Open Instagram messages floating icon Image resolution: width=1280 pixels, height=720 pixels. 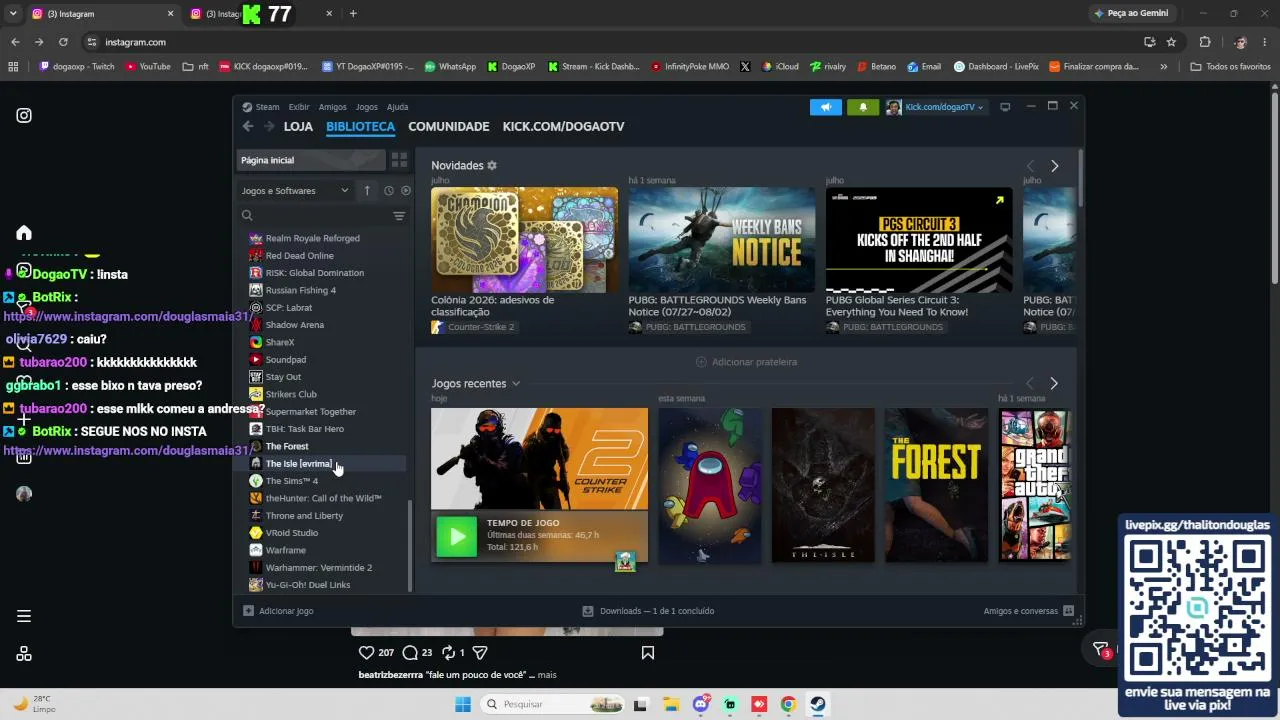(x=1101, y=649)
